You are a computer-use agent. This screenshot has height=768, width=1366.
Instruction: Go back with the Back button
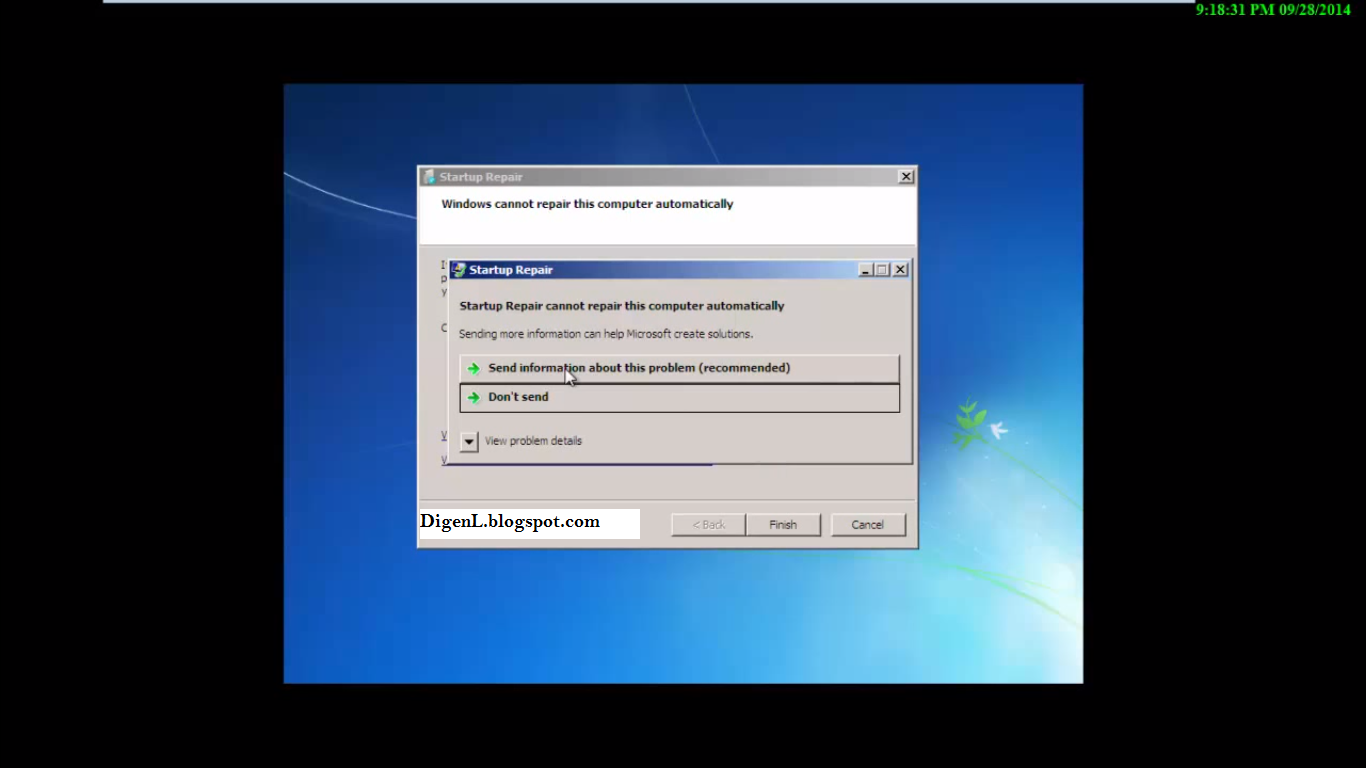709,525
